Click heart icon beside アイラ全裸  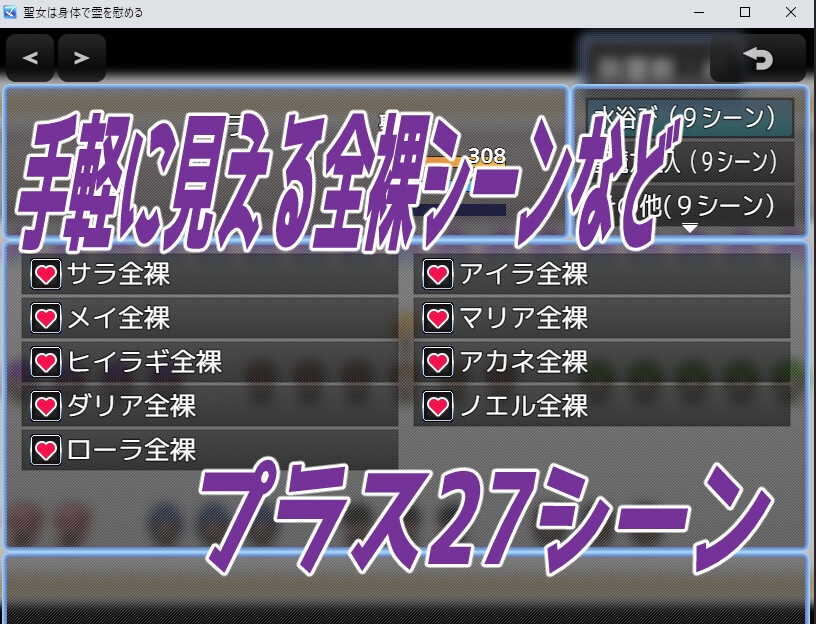(437, 274)
